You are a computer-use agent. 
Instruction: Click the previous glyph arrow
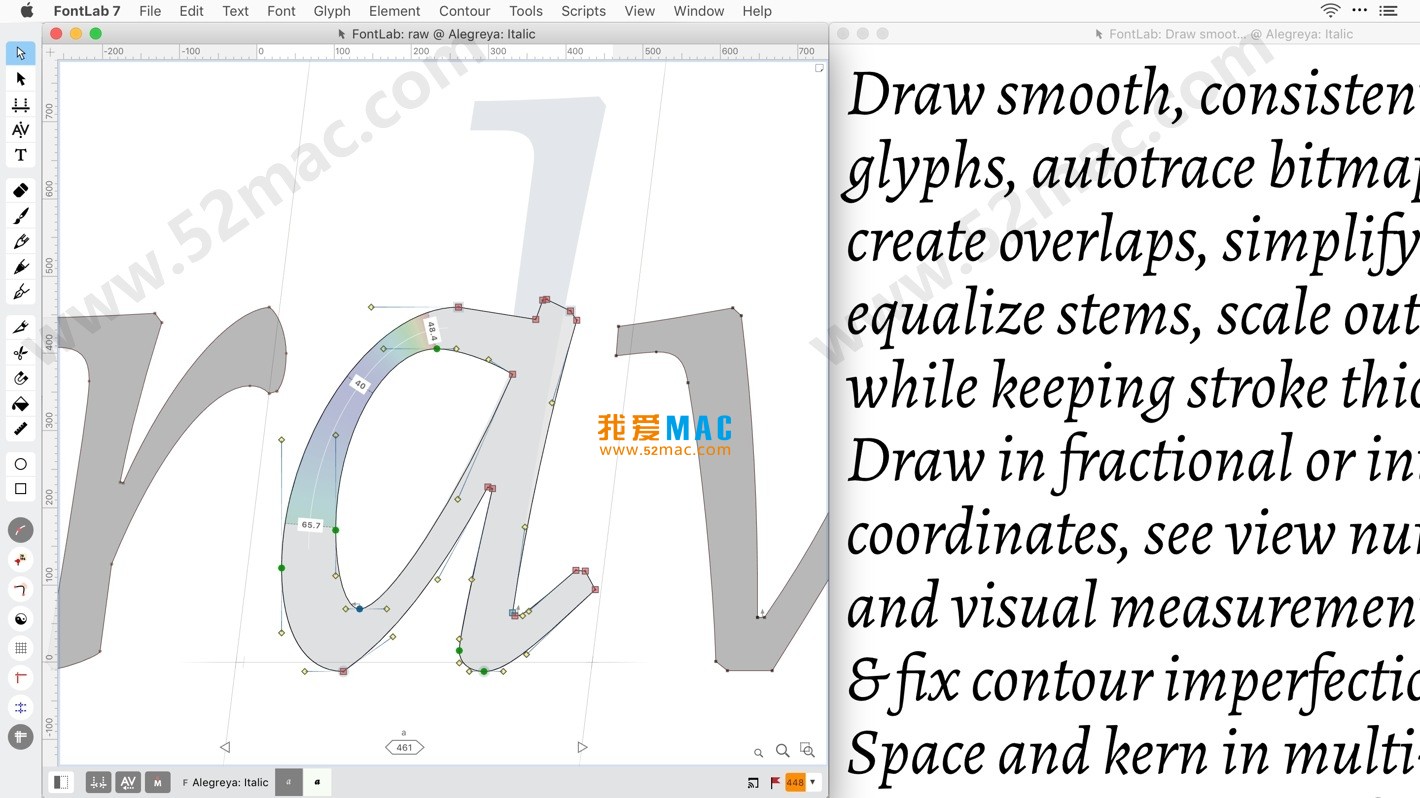coord(224,746)
